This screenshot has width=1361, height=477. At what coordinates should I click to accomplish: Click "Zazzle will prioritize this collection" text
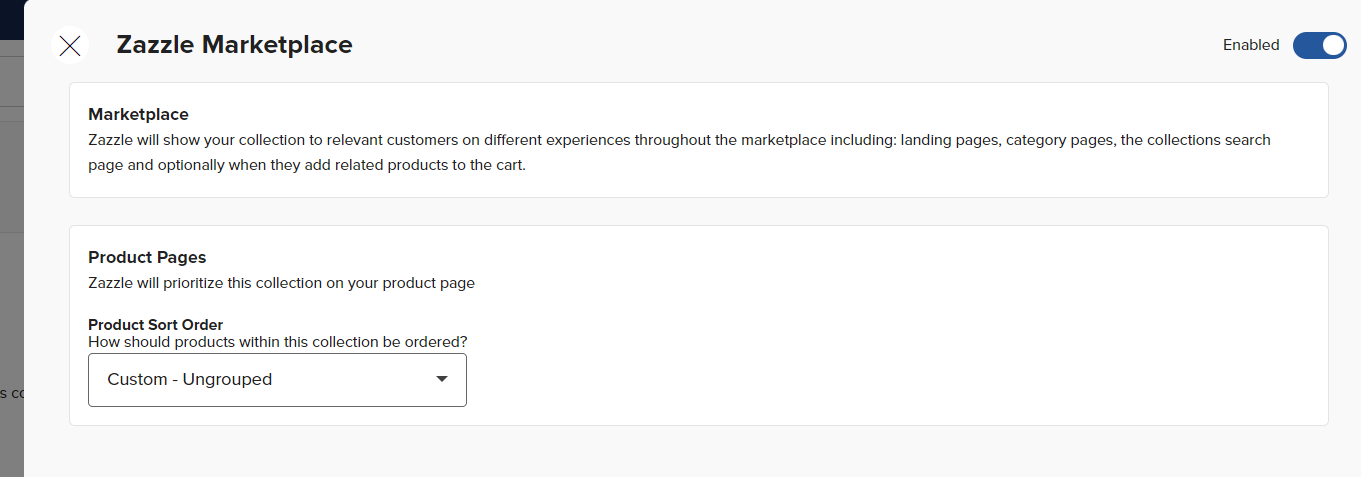[x=281, y=283]
